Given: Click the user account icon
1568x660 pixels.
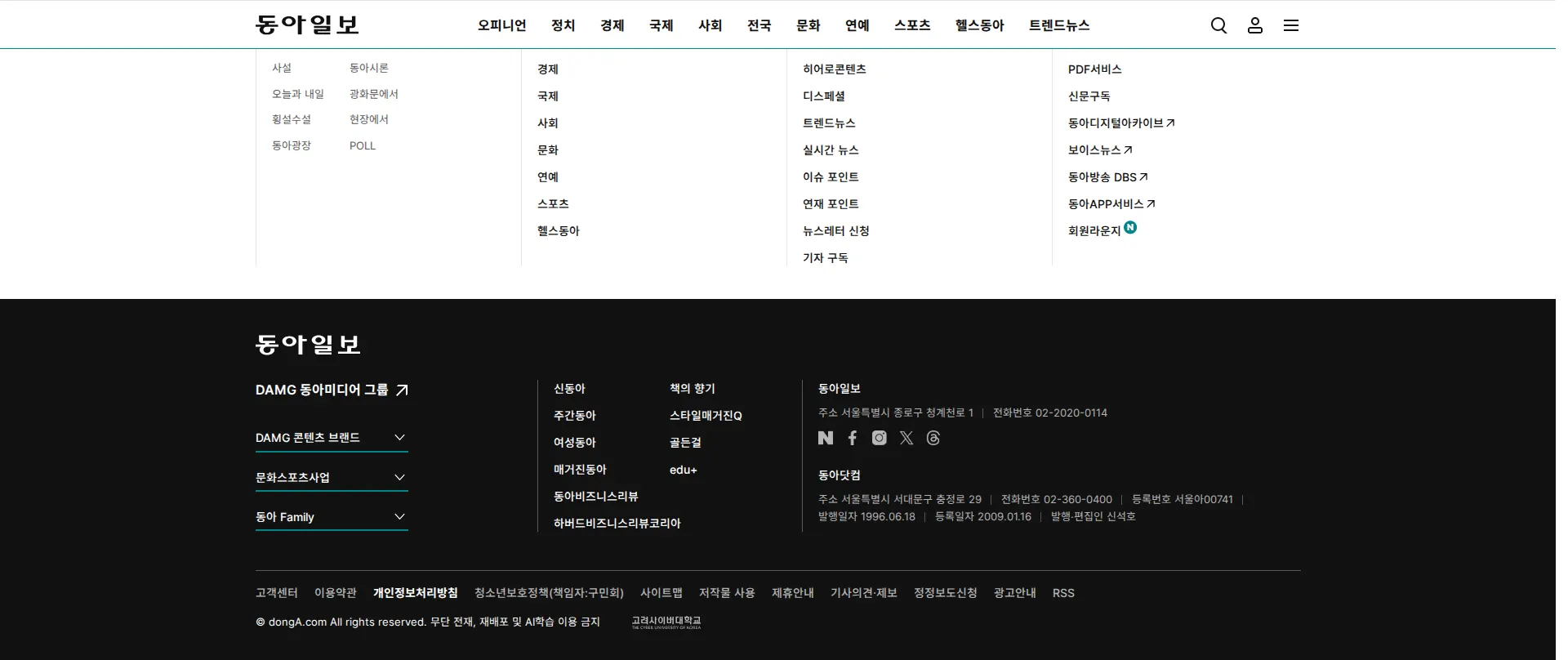Looking at the screenshot, I should coord(1255,25).
